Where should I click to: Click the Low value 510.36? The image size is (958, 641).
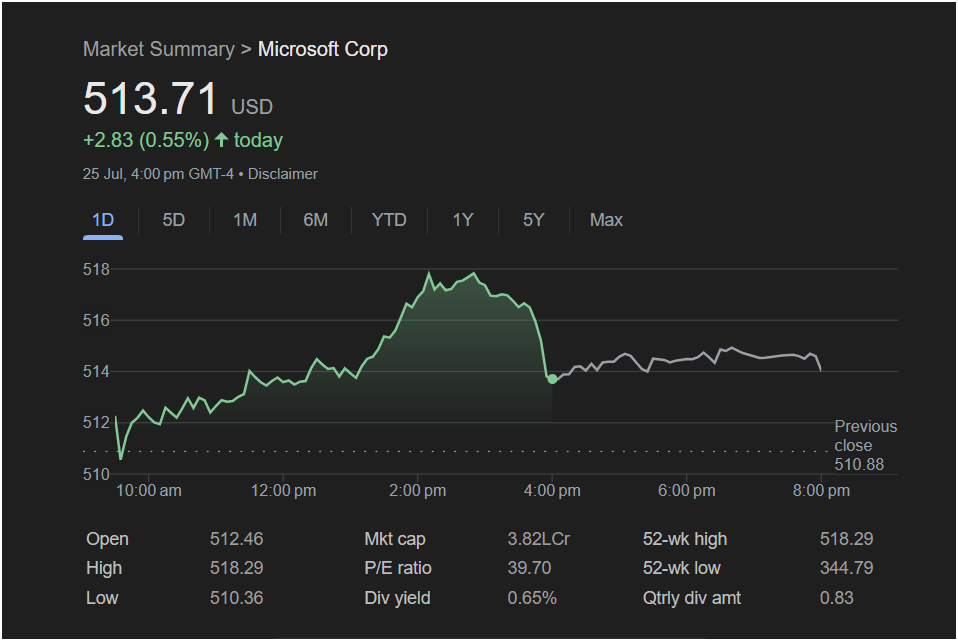click(236, 598)
